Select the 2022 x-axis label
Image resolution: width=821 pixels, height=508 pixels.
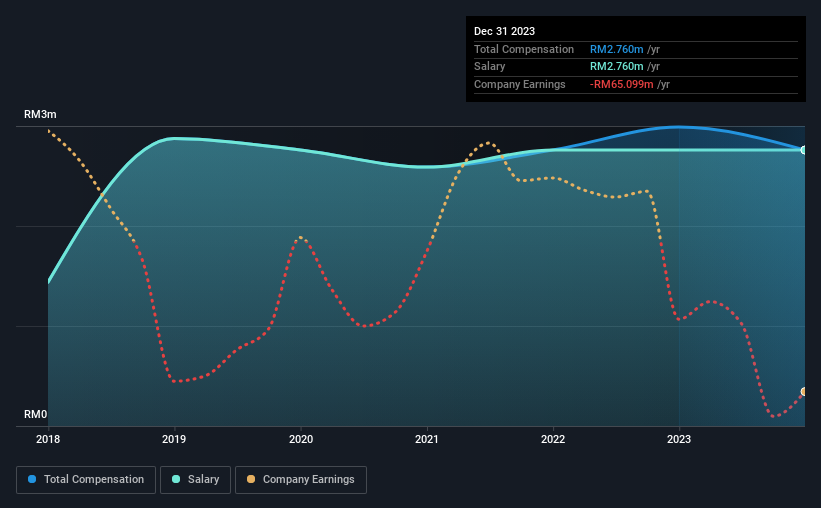click(553, 439)
